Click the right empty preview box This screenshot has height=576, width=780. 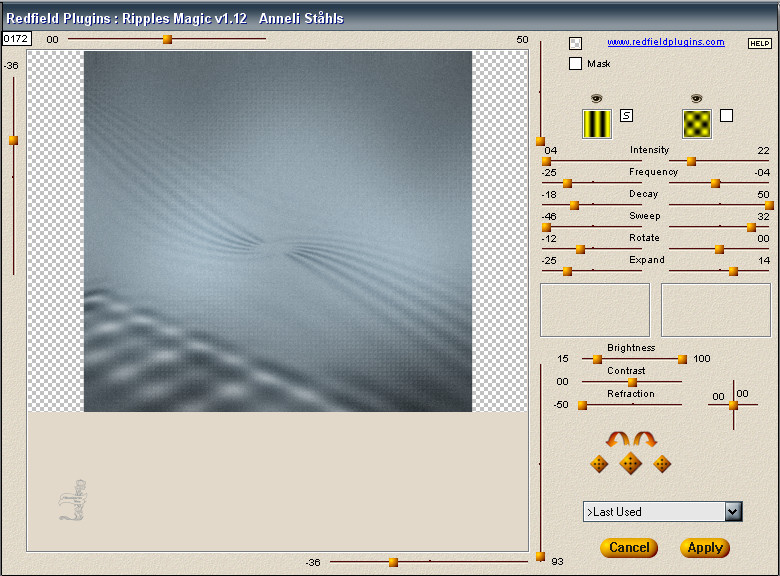pyautogui.click(x=716, y=310)
